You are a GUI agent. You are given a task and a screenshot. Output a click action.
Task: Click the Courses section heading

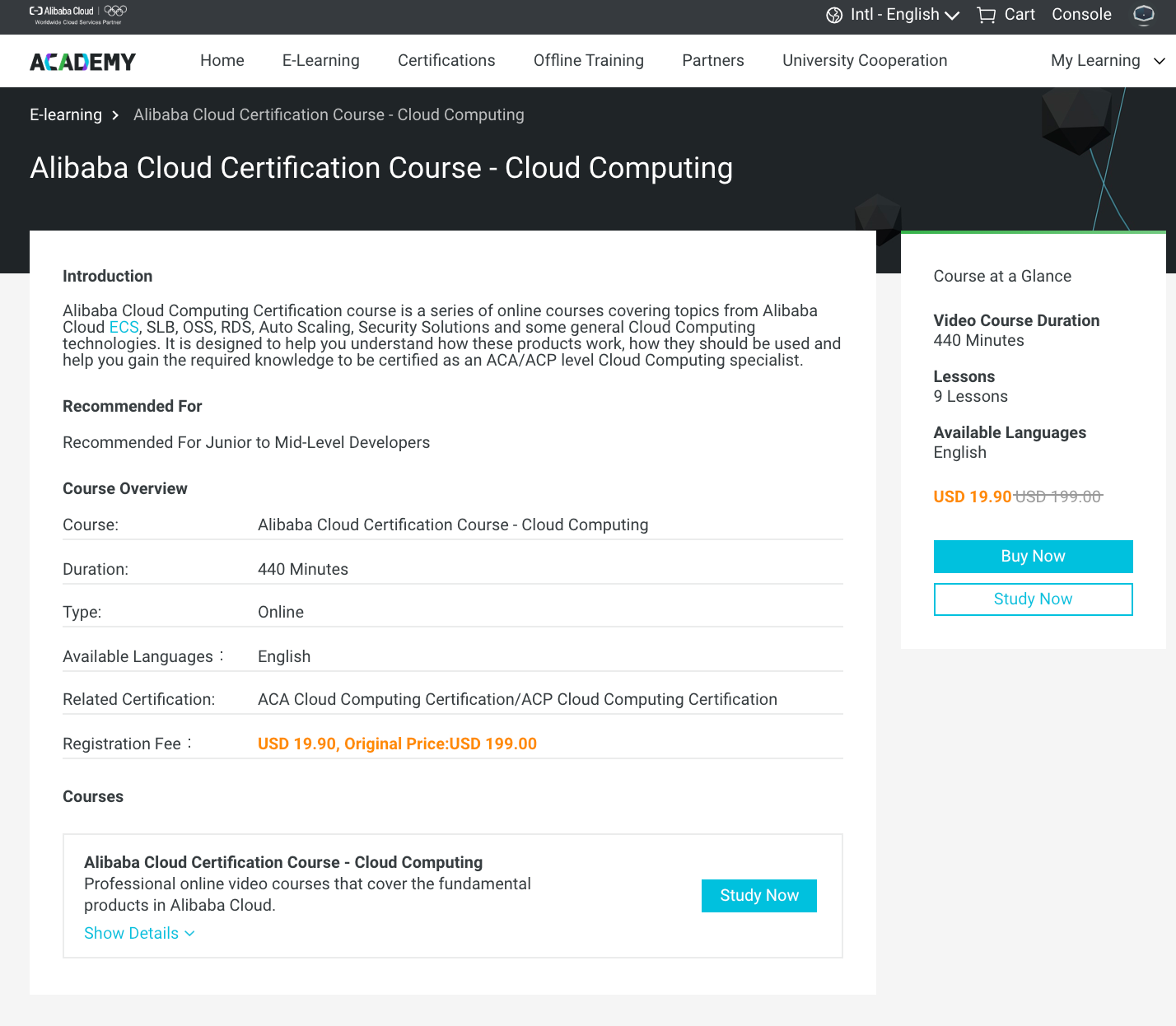pos(93,796)
